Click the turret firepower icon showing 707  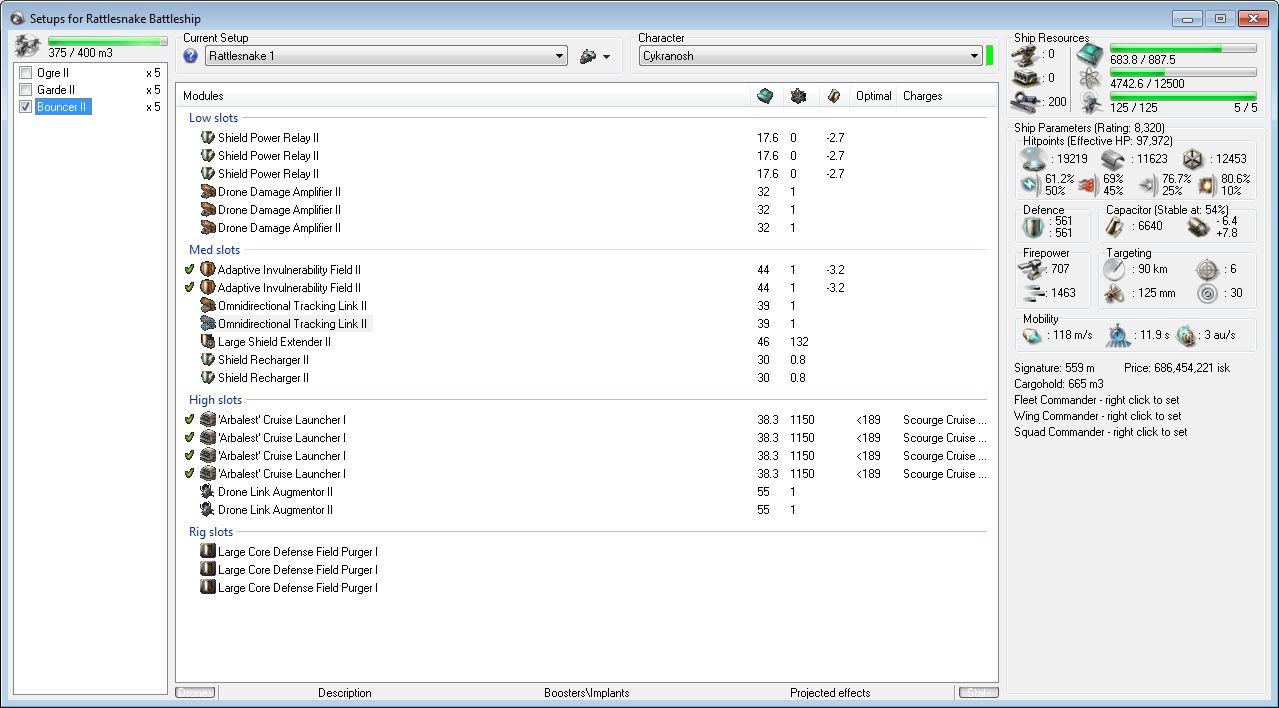(1033, 269)
